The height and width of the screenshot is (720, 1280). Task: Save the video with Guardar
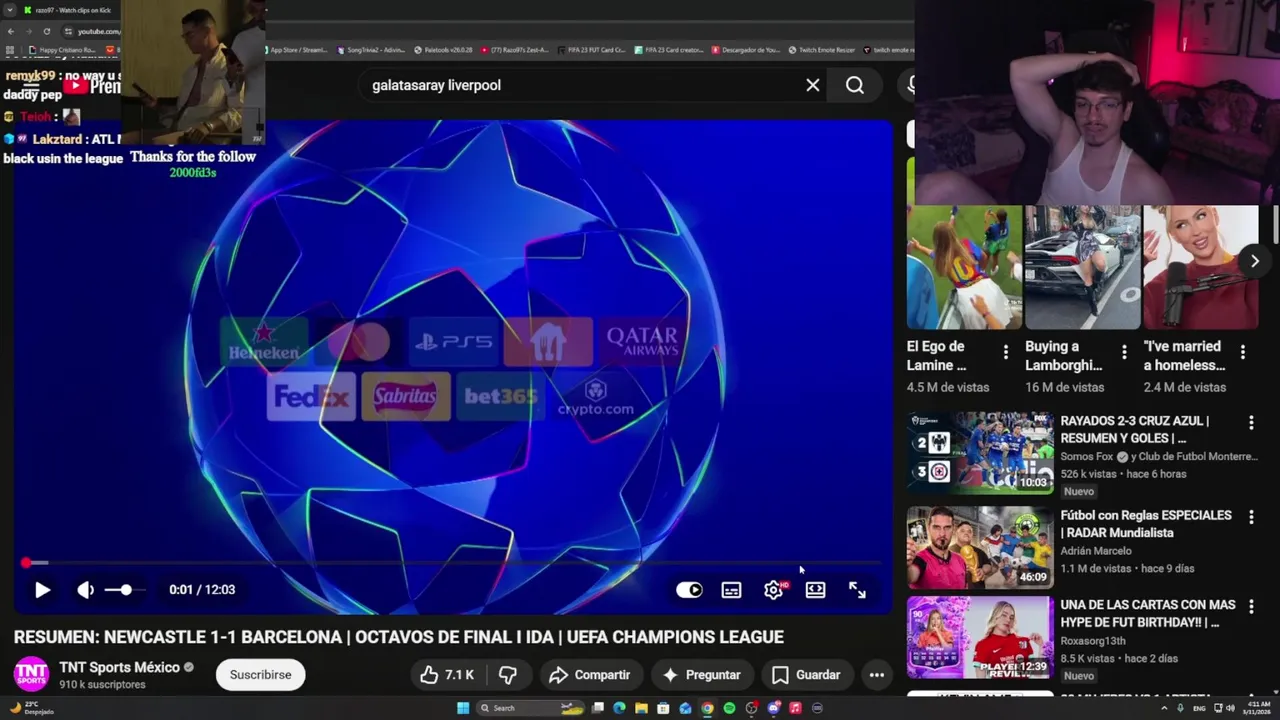(x=806, y=675)
